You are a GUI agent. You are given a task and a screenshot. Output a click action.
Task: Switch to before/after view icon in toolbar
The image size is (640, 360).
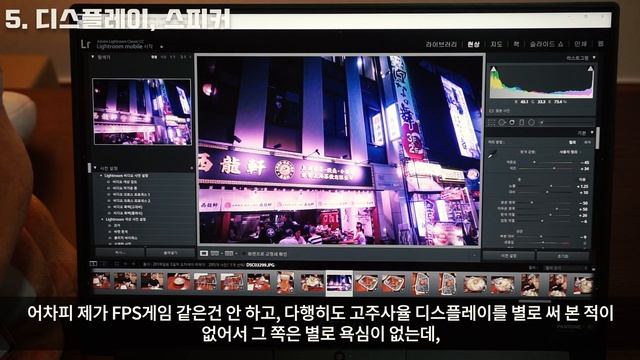[x=215, y=253]
